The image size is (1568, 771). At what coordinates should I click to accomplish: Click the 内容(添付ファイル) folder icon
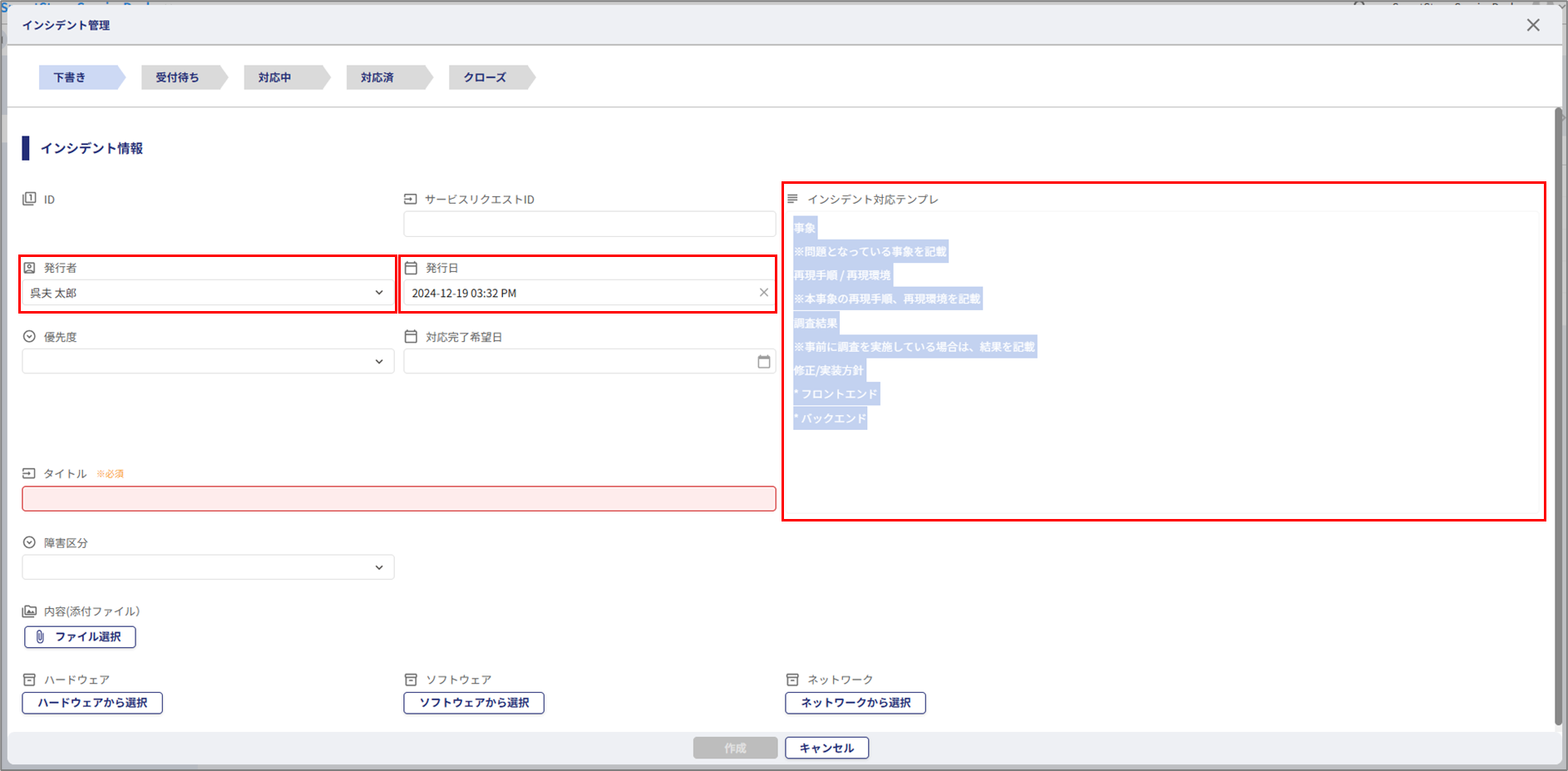(x=30, y=611)
